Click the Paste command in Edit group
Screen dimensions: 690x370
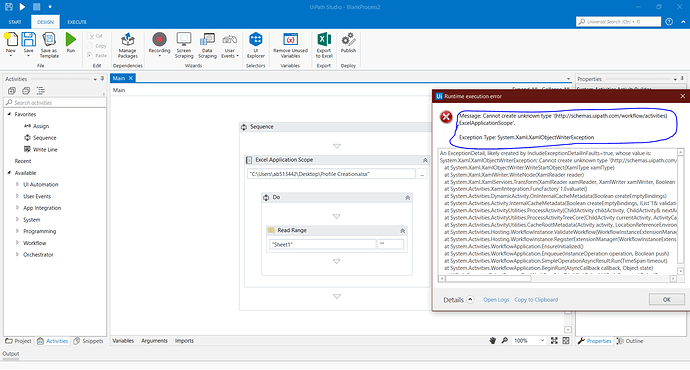[x=97, y=55]
